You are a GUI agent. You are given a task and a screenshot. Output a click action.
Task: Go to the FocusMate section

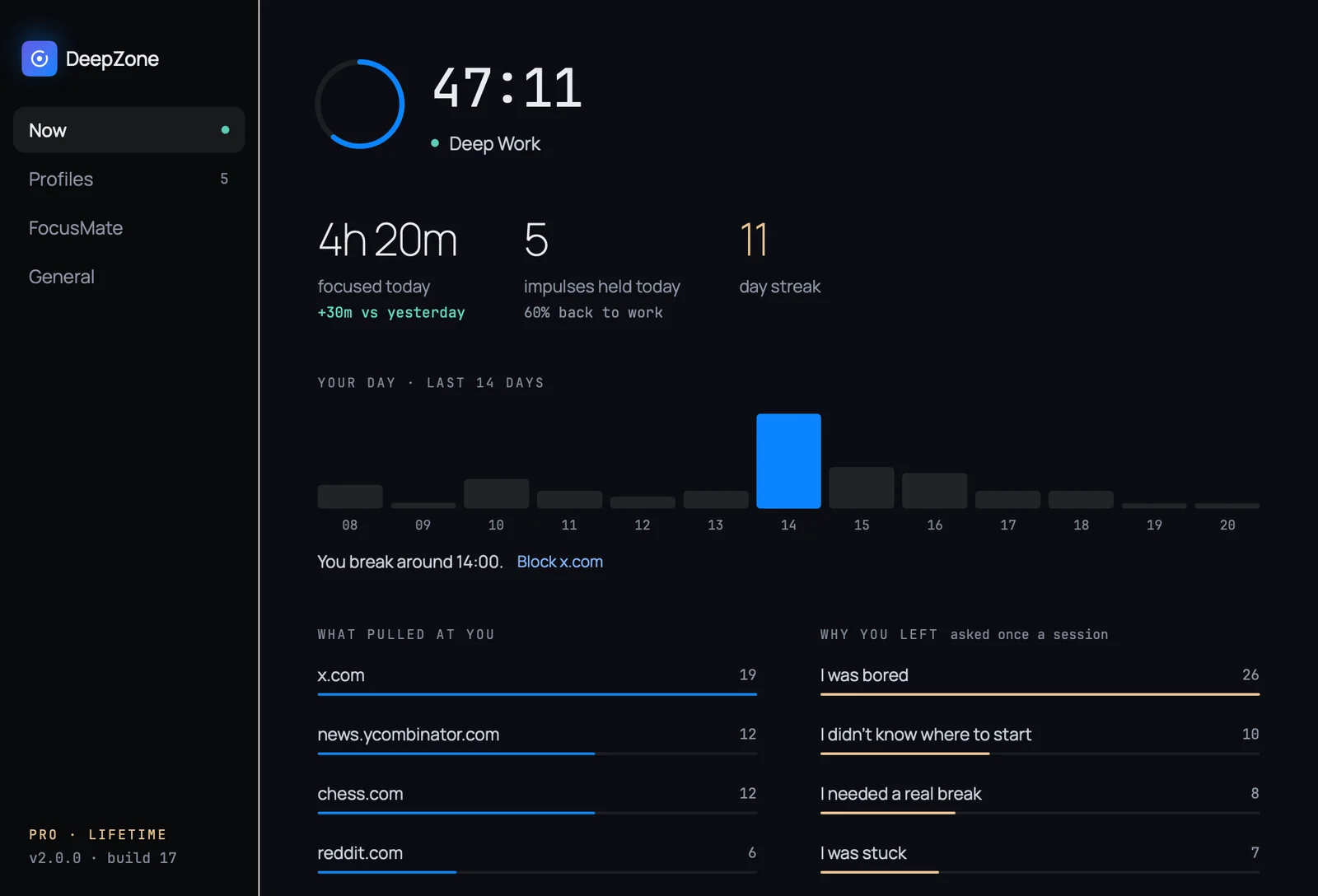[x=129, y=228]
